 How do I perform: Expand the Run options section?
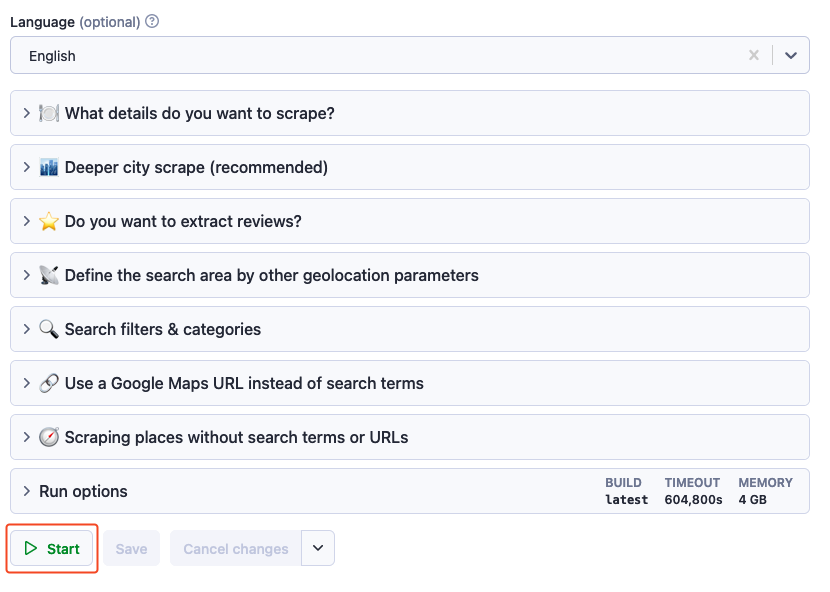pos(83,491)
